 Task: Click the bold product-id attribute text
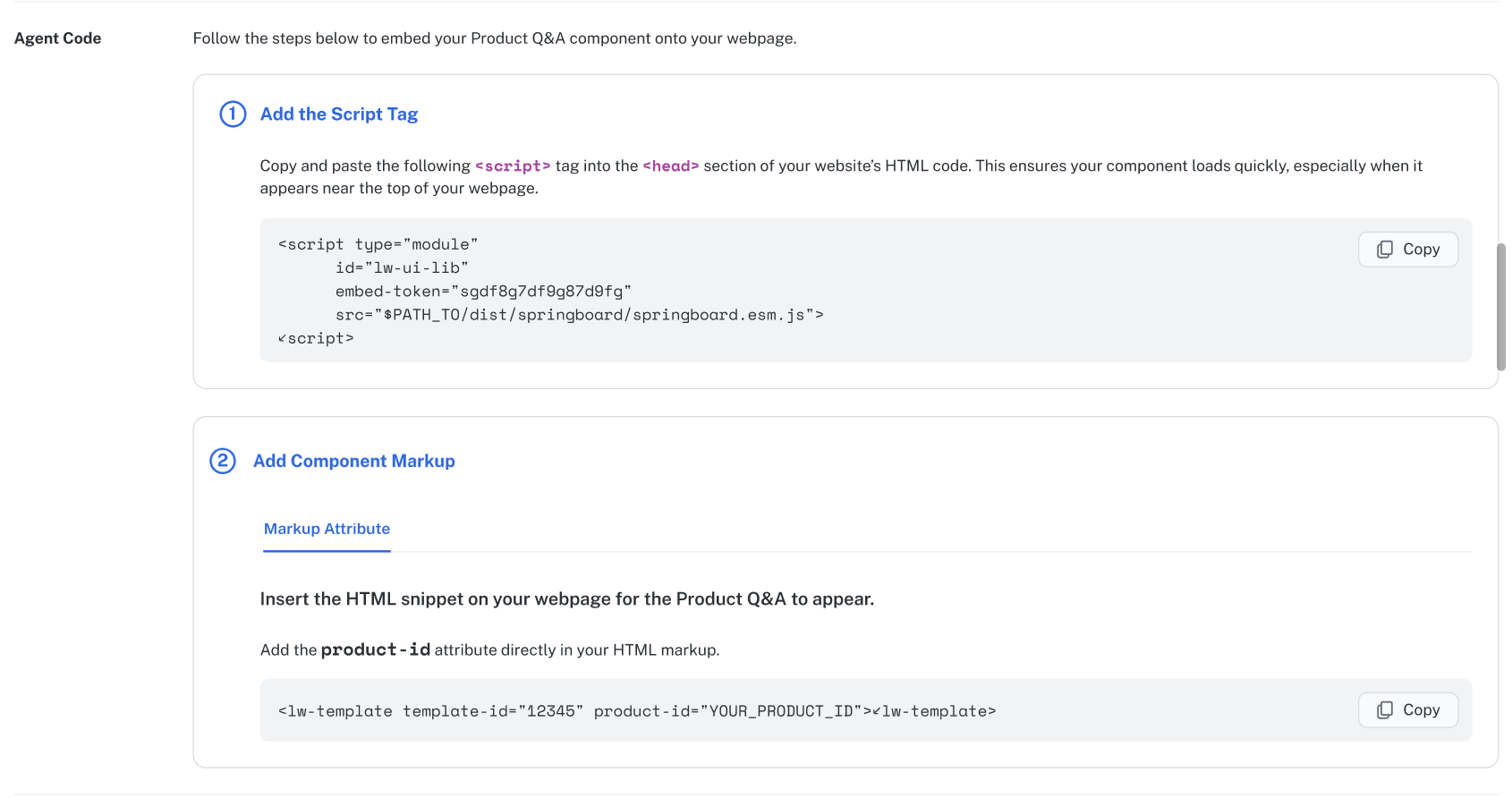[376, 649]
